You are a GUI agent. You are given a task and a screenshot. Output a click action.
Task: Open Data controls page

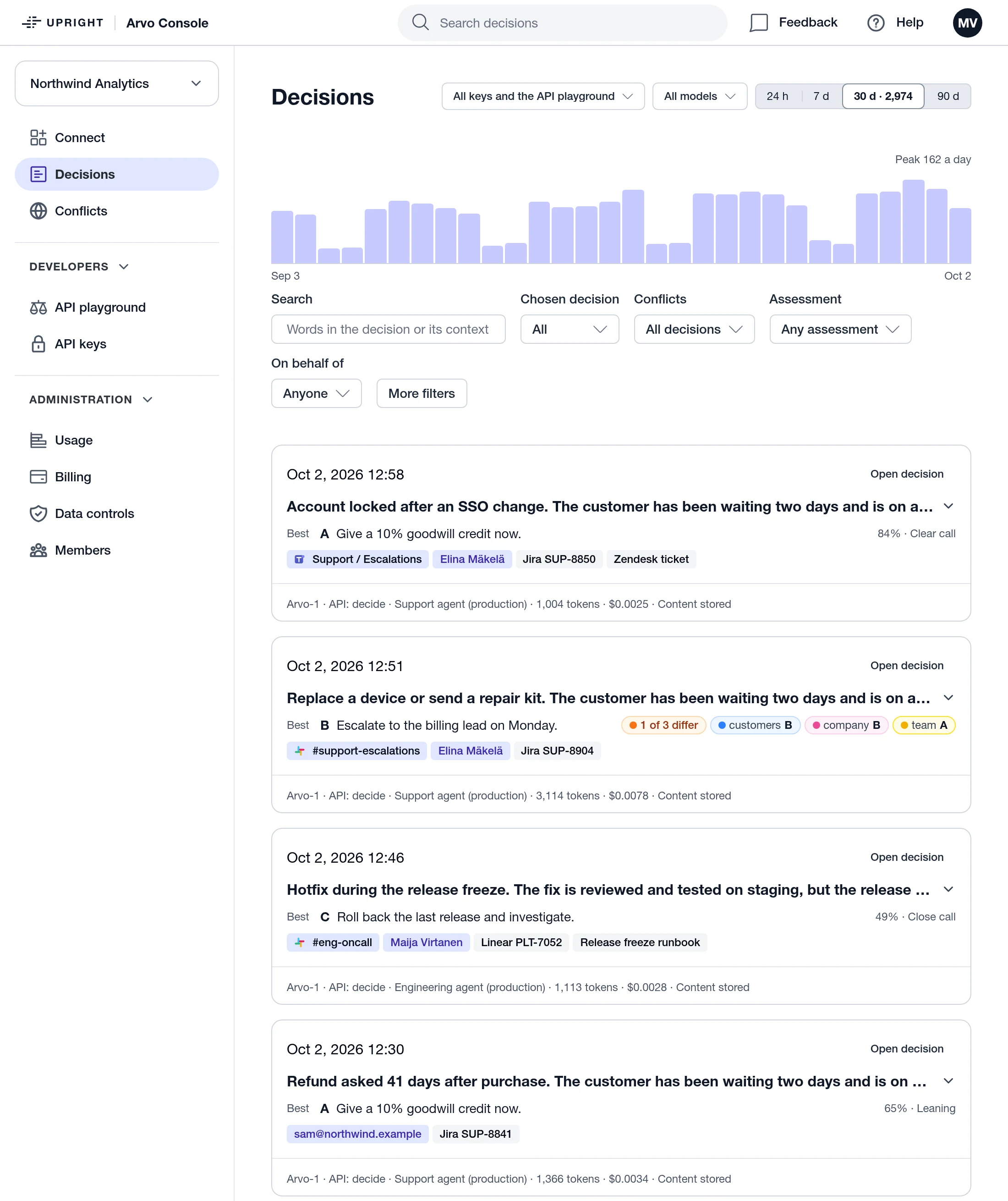pos(117,513)
